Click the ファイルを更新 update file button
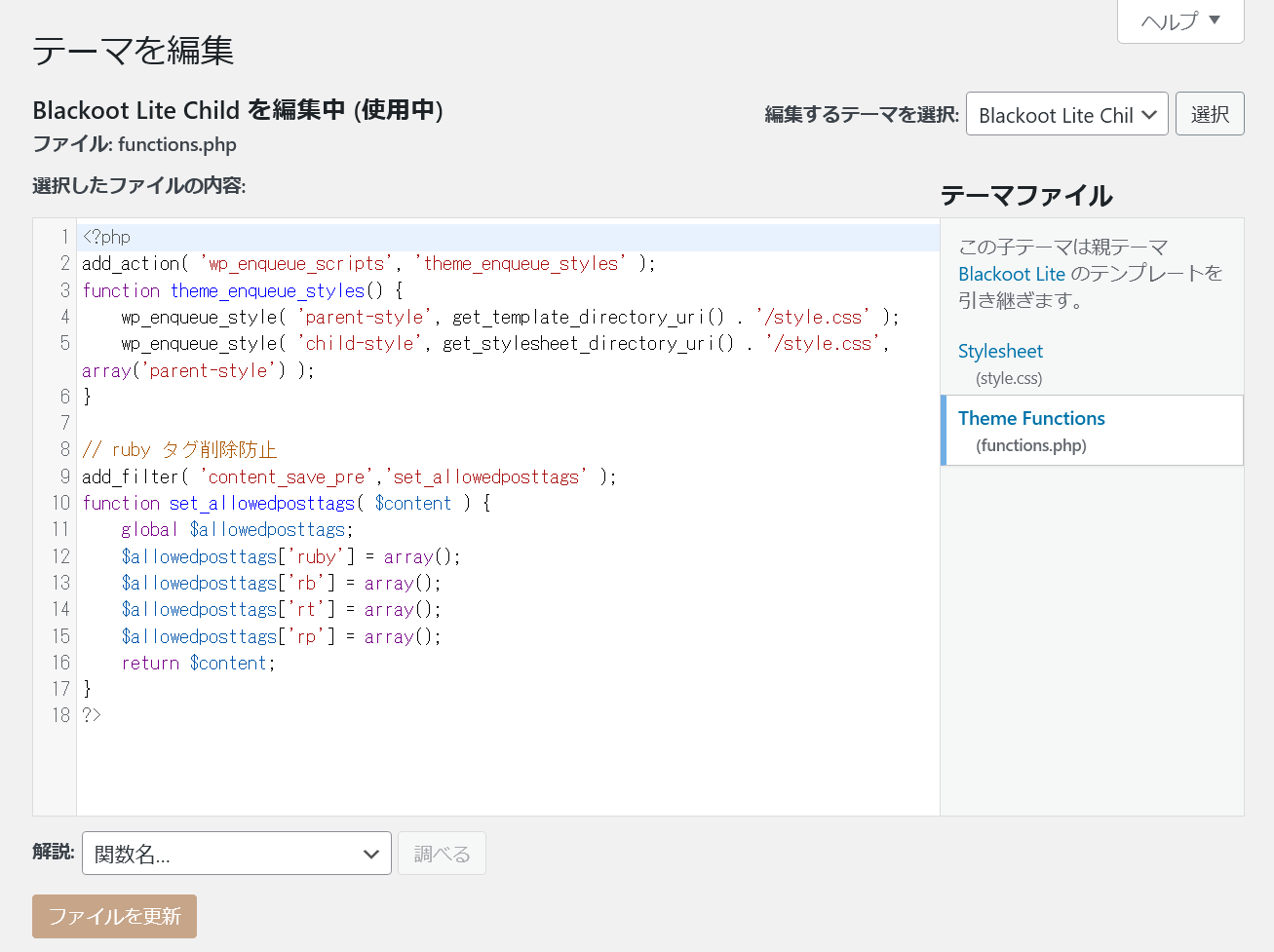Screen dimensions: 1274x952 pyautogui.click(x=115, y=916)
